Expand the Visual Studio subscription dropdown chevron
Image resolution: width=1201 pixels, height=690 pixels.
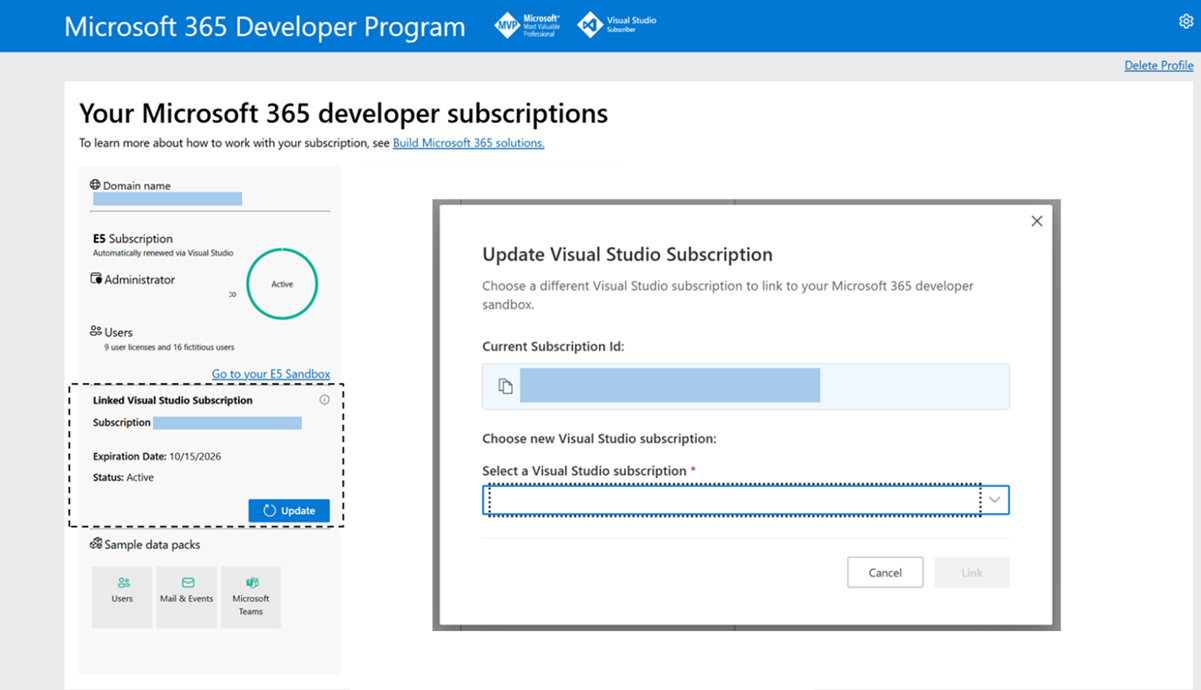pos(994,500)
